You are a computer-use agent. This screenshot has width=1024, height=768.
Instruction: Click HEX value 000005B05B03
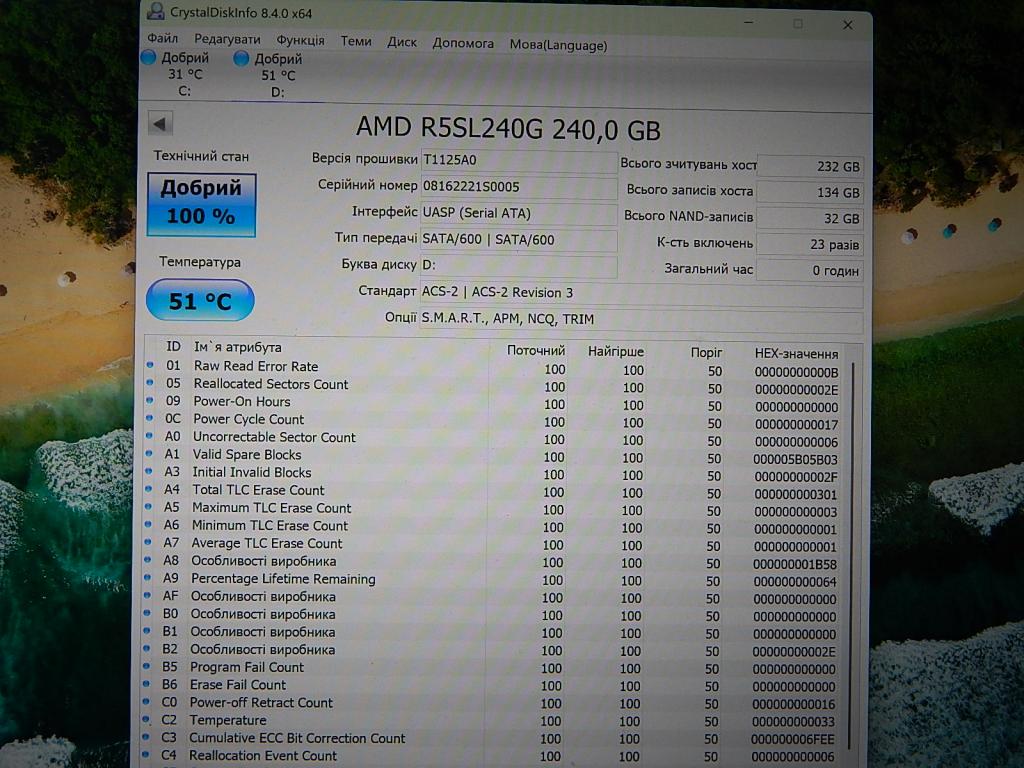coord(795,460)
